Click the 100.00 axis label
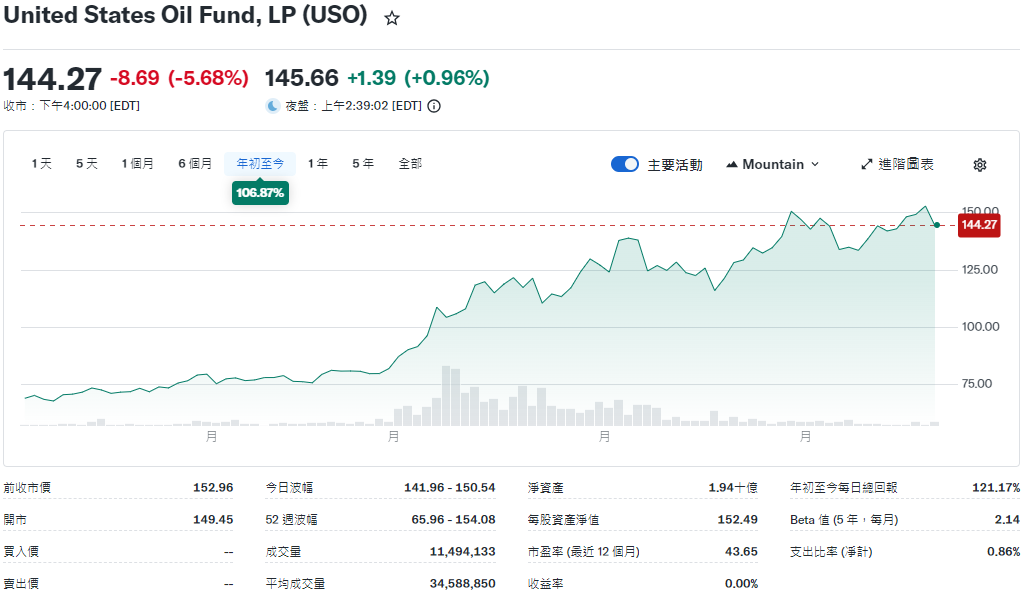Screen dimensions: 1029x594 click(980, 327)
